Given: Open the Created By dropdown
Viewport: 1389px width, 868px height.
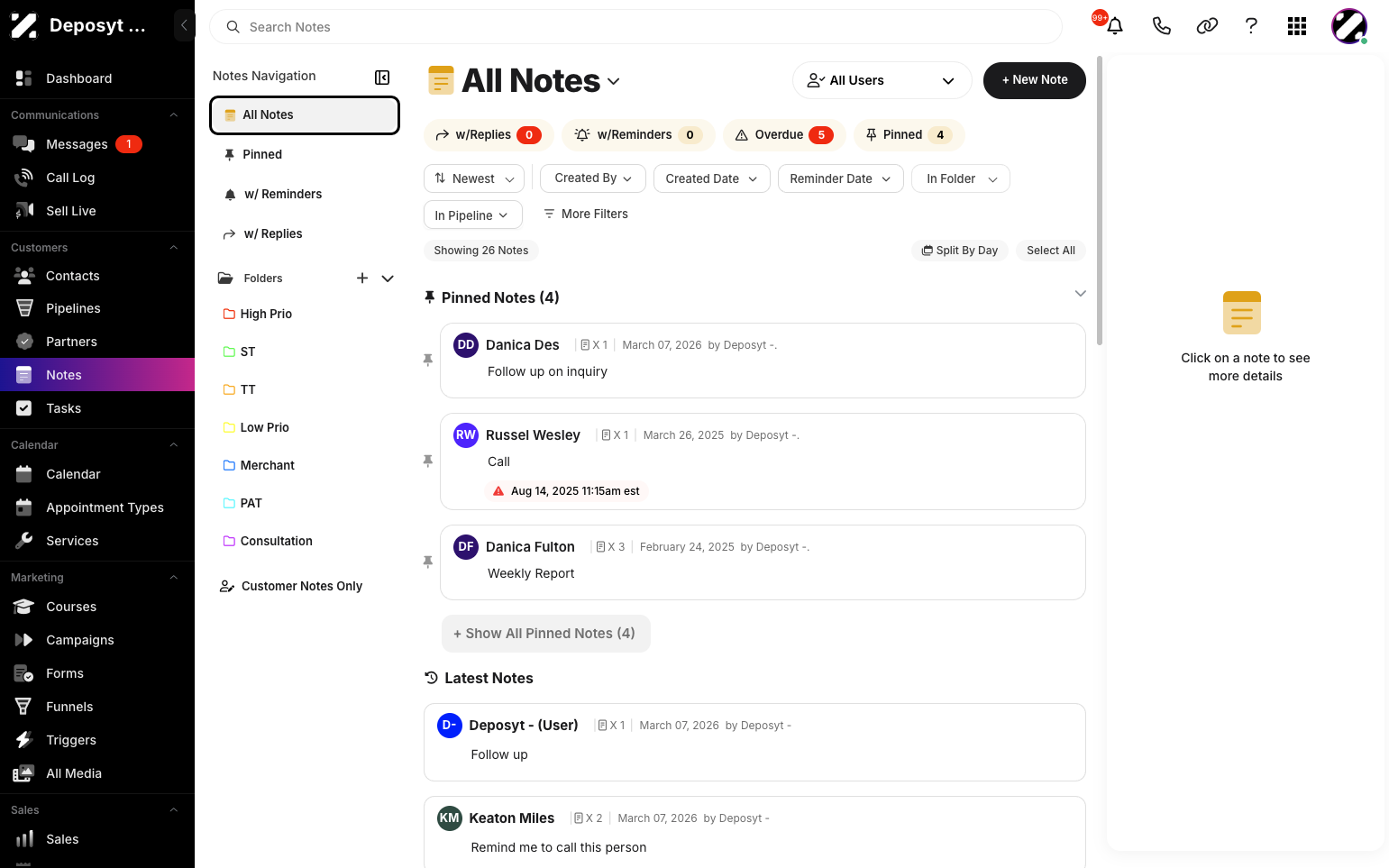Looking at the screenshot, I should click(x=593, y=178).
